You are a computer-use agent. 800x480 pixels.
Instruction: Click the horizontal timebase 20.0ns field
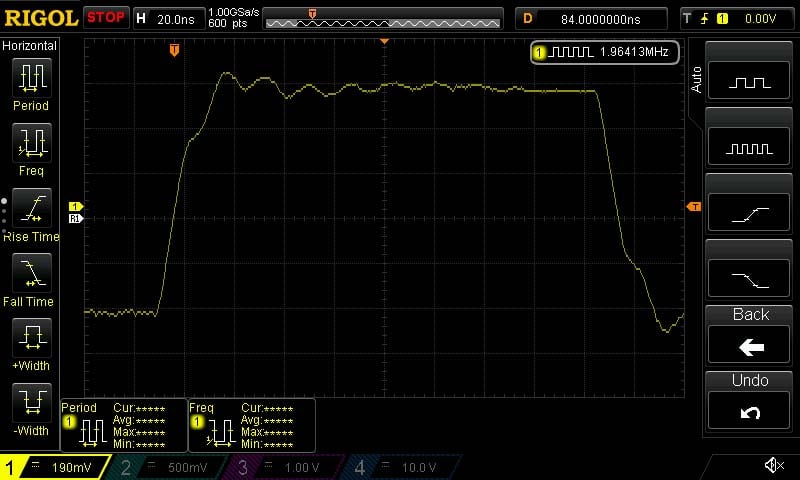pos(176,19)
